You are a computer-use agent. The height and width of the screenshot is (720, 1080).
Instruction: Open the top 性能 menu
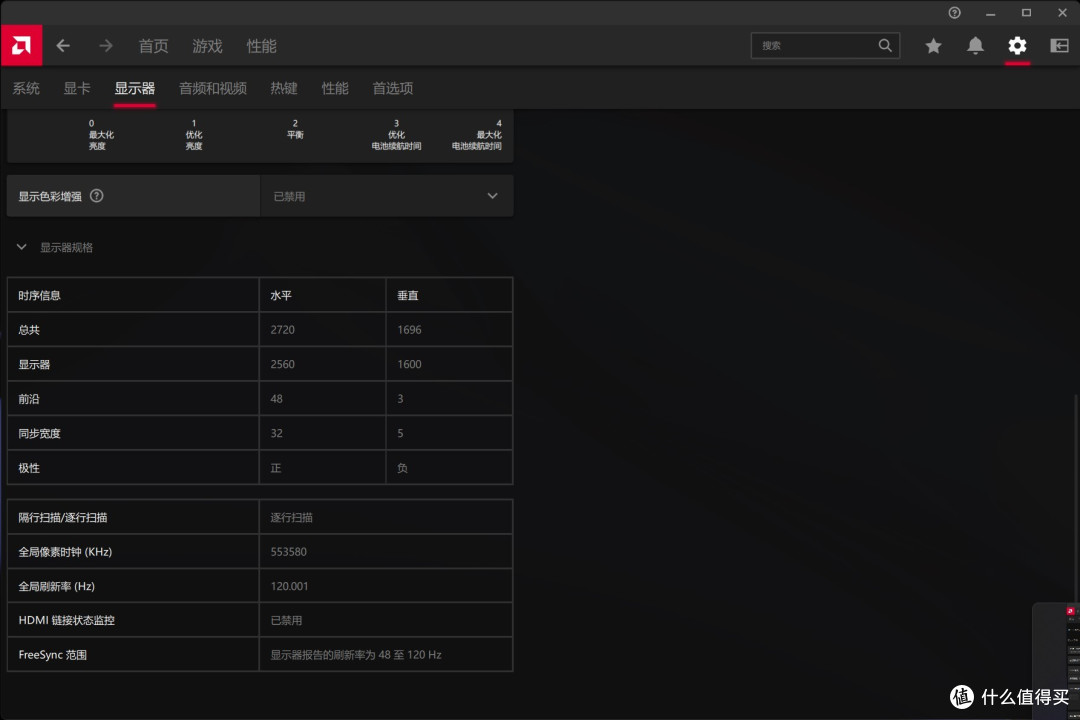click(262, 46)
